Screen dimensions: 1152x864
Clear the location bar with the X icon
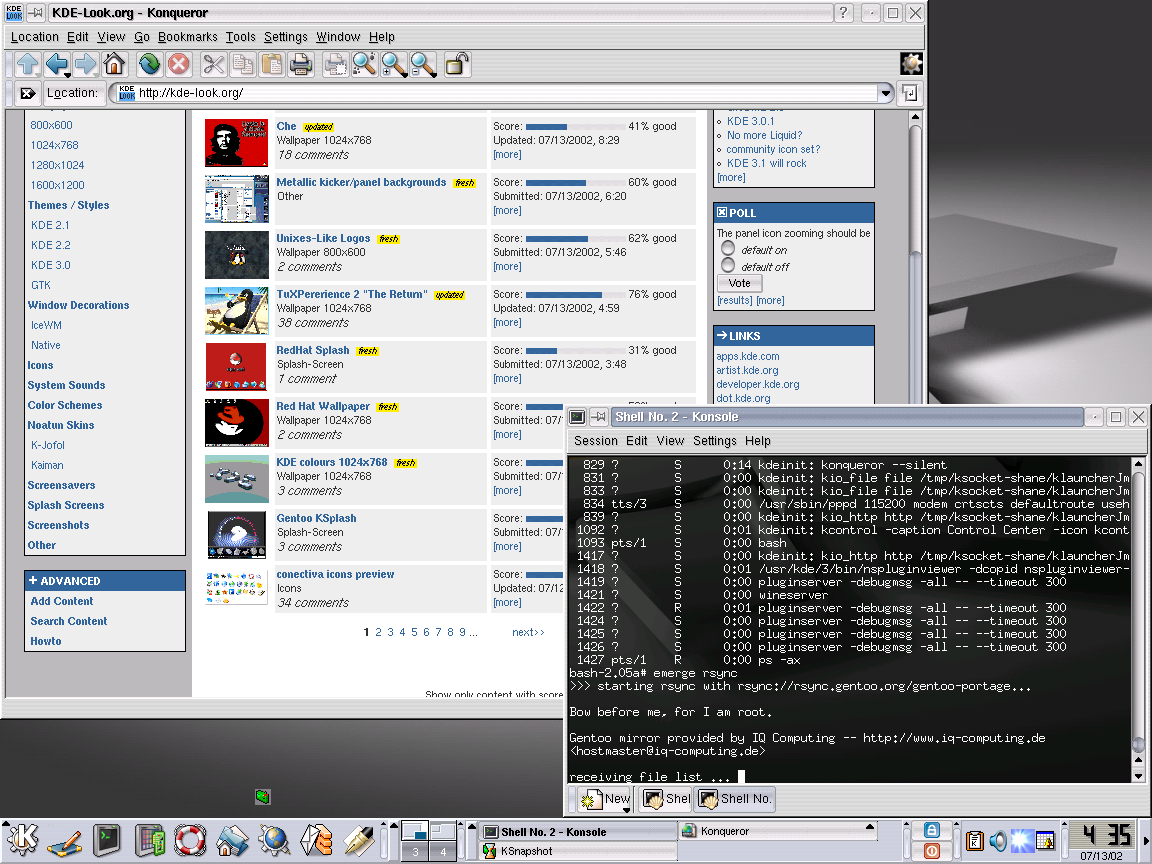(28, 93)
